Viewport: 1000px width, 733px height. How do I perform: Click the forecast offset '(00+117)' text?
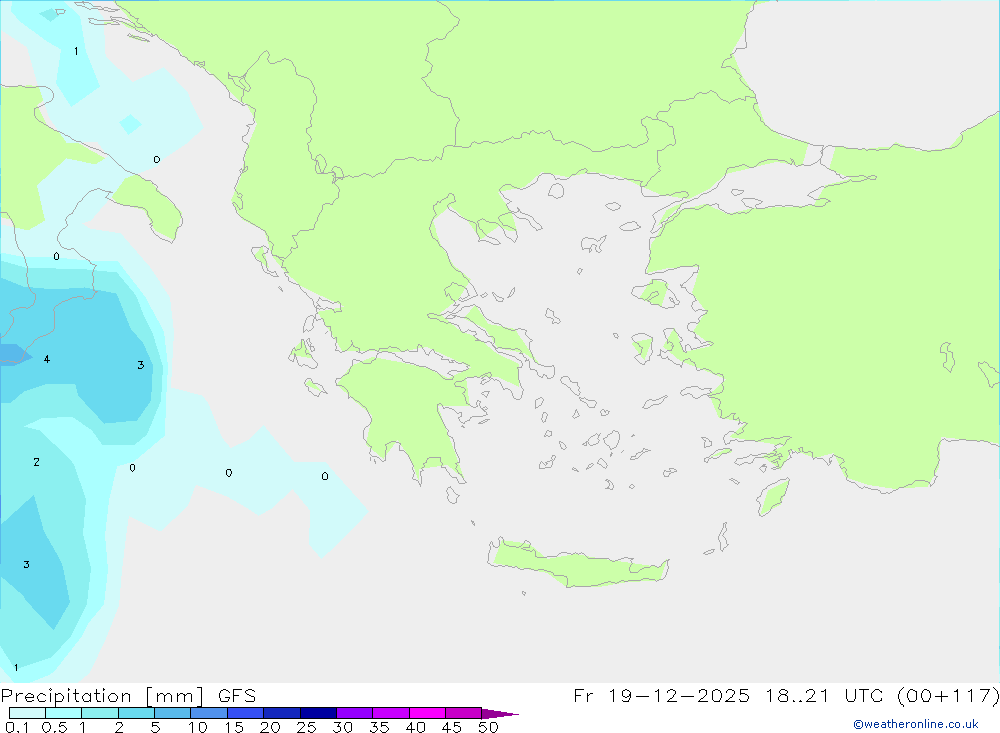click(x=948, y=695)
